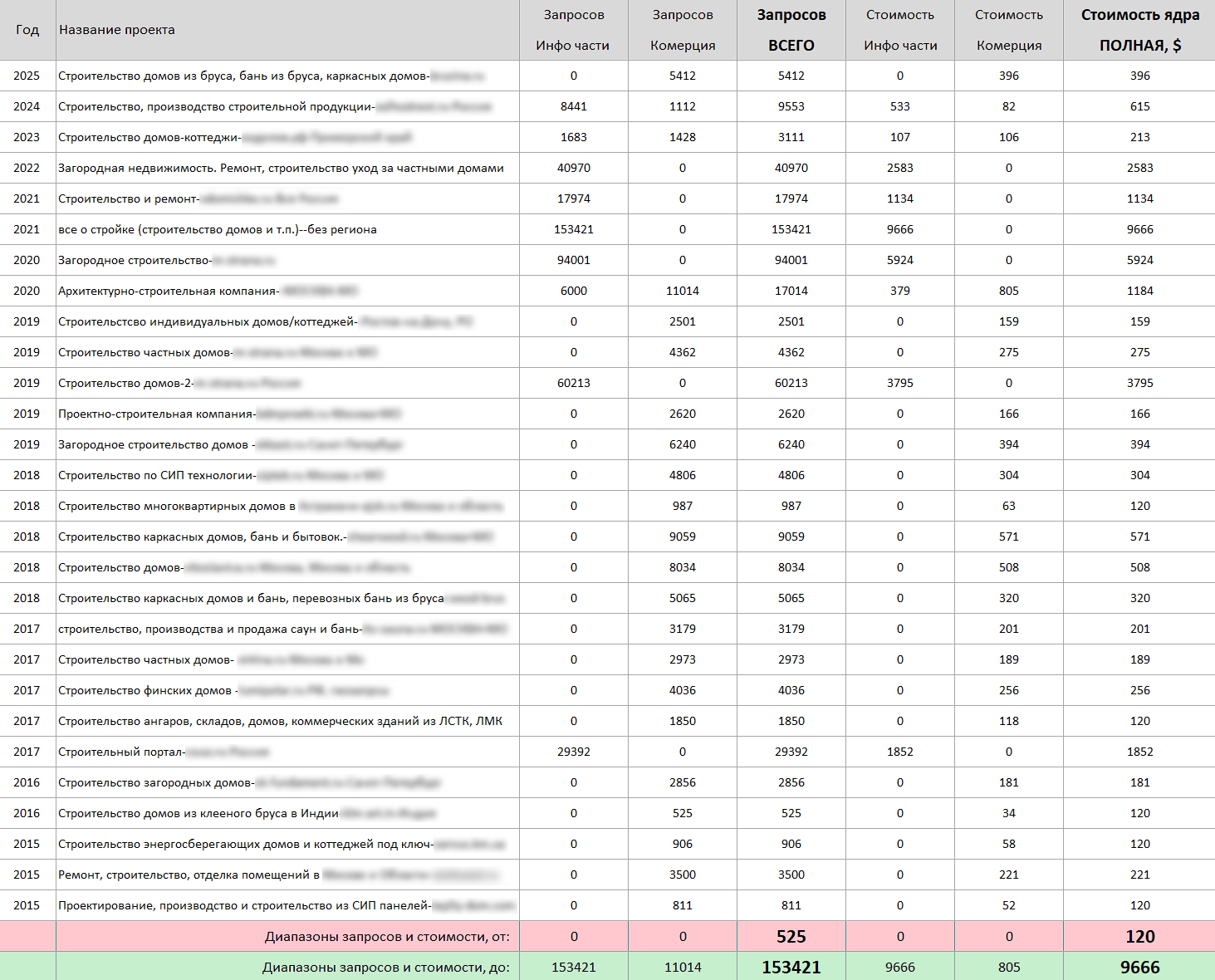
Task: Select the year 2024 cell
Action: (x=27, y=106)
